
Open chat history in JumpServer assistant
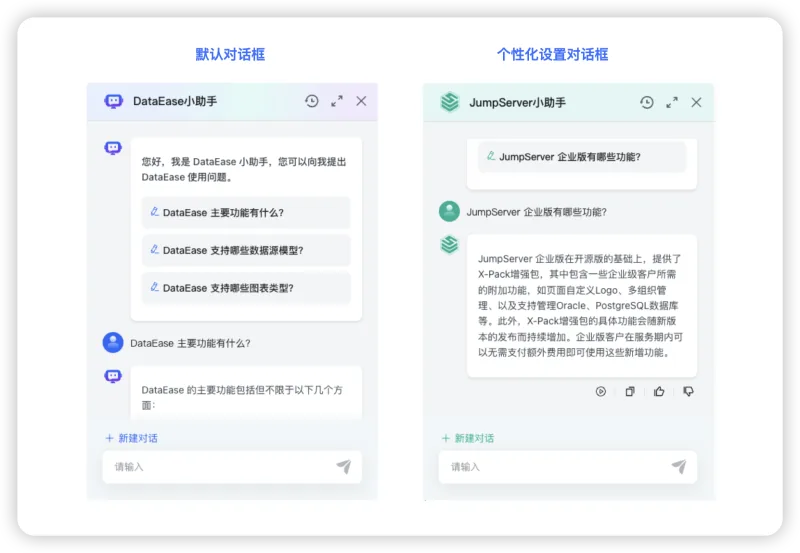[646, 103]
